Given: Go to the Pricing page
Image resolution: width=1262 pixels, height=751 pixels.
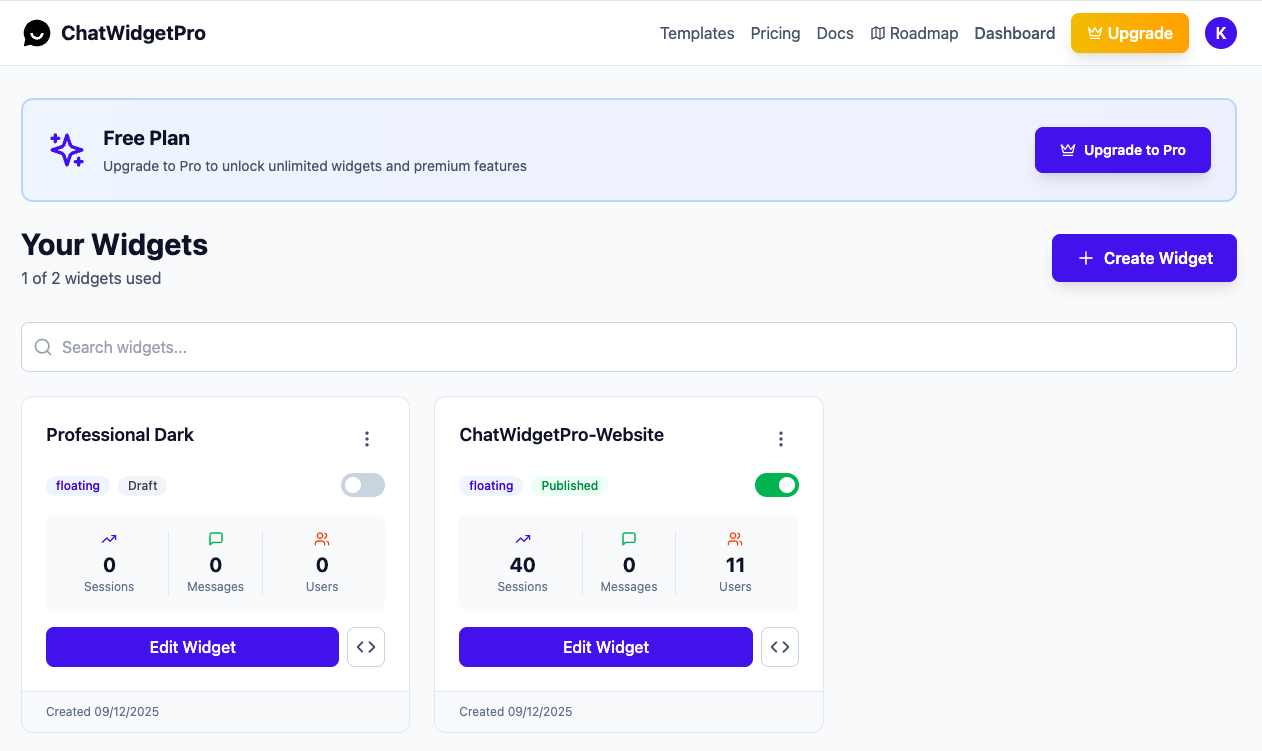Looking at the screenshot, I should (x=775, y=33).
